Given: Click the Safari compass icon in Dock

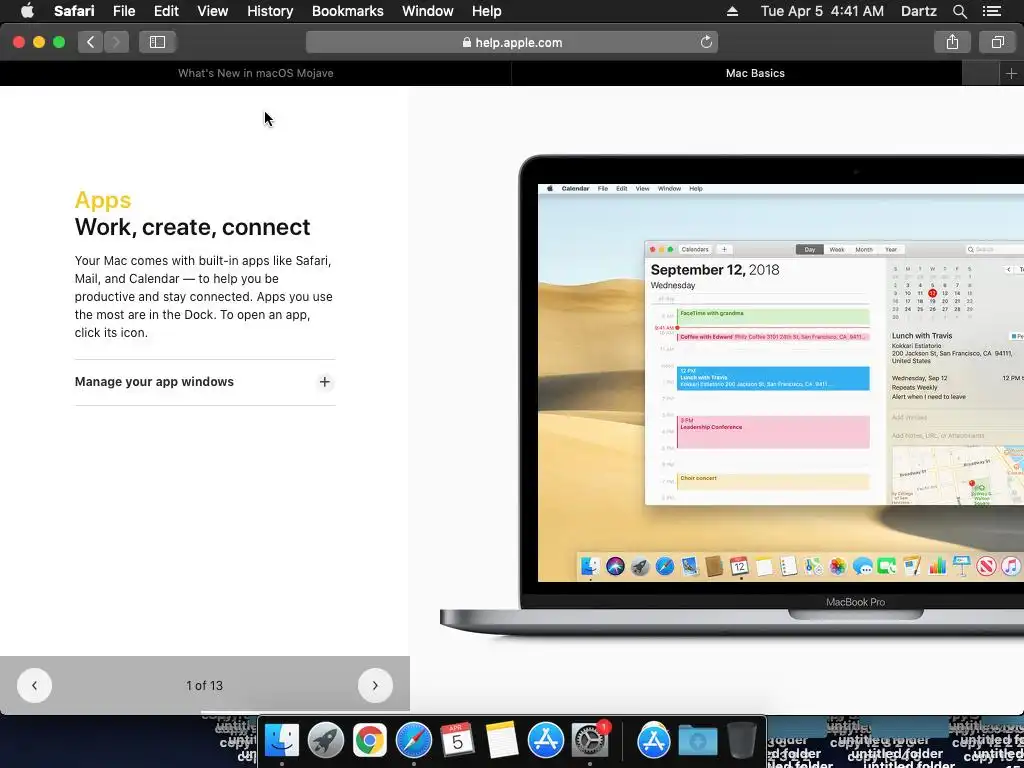Looking at the screenshot, I should click(413, 741).
